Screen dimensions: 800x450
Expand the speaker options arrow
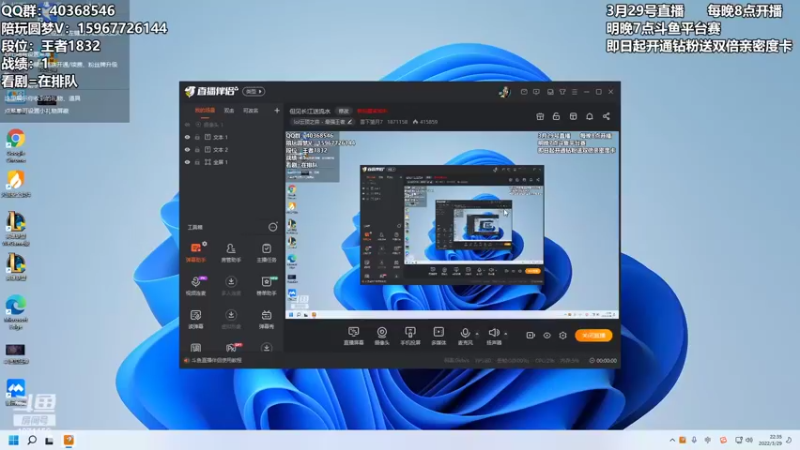pos(506,334)
